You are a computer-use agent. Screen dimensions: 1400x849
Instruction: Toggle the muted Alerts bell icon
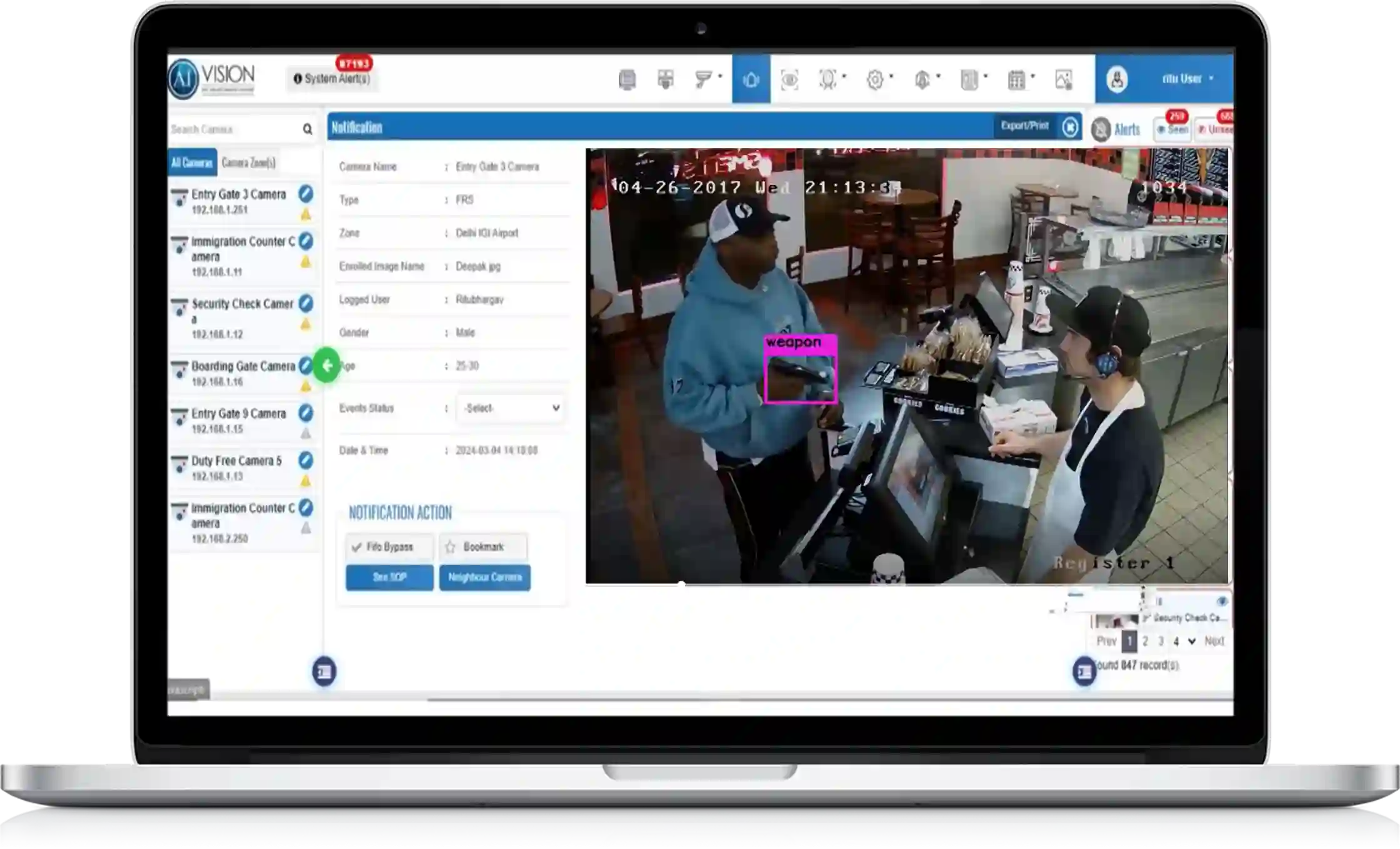coord(1101,129)
